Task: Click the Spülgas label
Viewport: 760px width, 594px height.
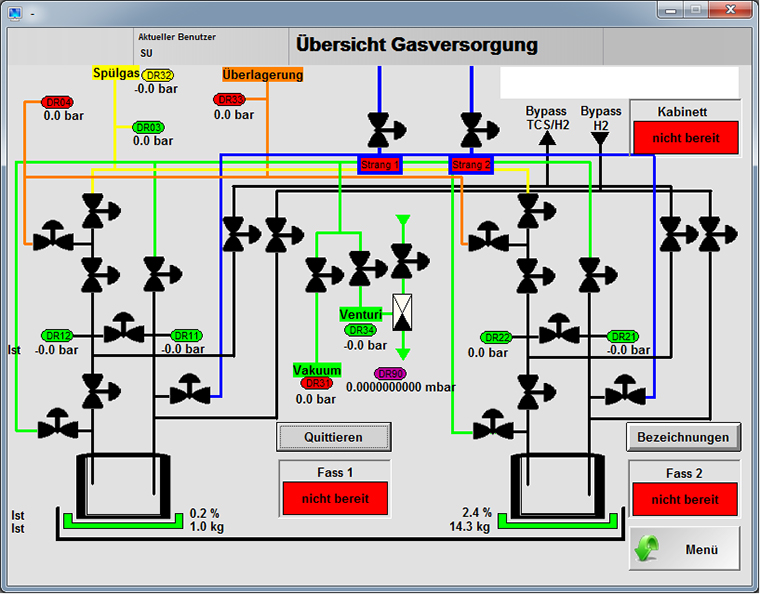Action: point(116,73)
